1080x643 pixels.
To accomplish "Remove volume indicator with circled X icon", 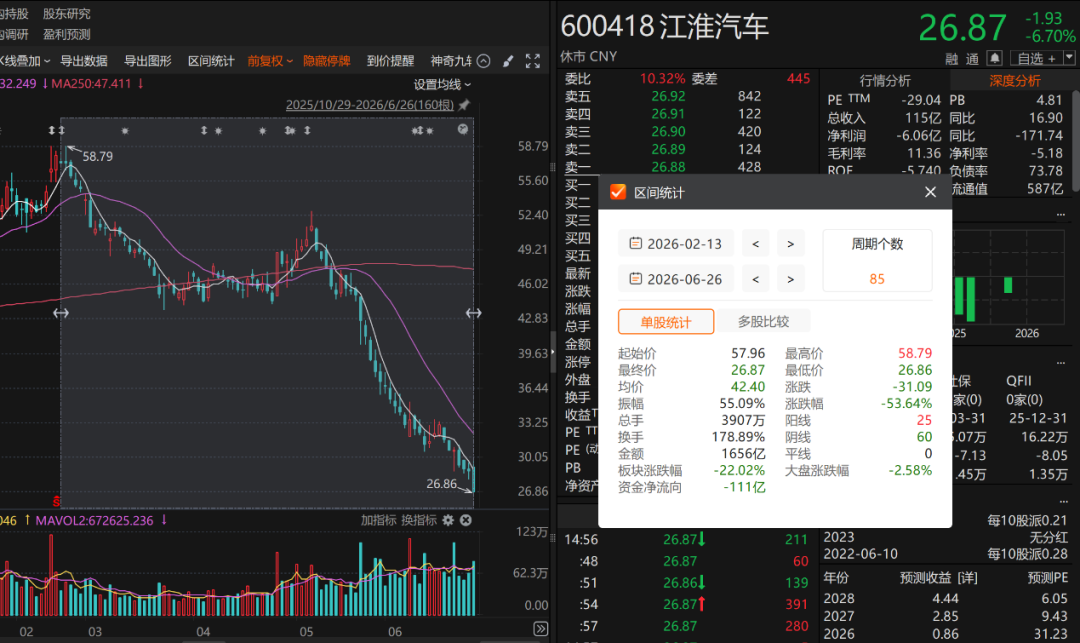I will 466,520.
